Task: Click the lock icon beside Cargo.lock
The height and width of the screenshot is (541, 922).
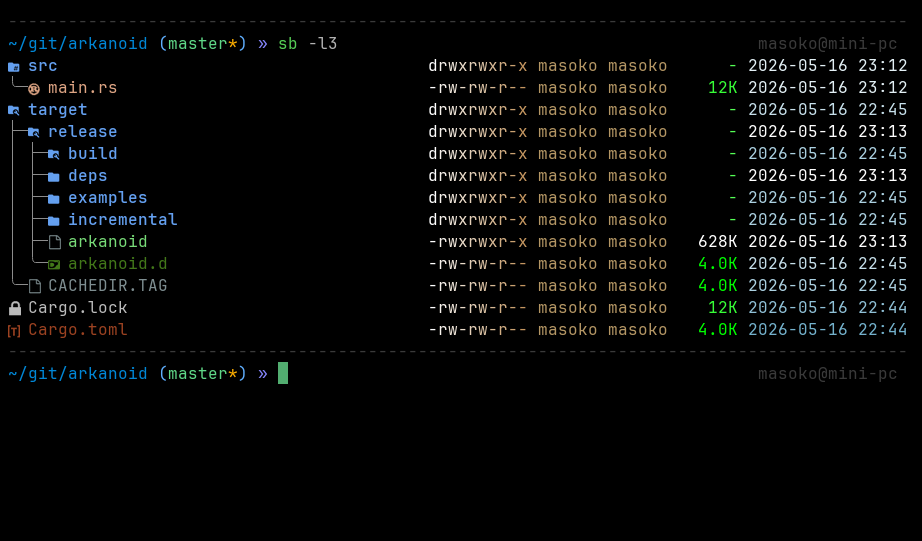Action: [x=15, y=308]
